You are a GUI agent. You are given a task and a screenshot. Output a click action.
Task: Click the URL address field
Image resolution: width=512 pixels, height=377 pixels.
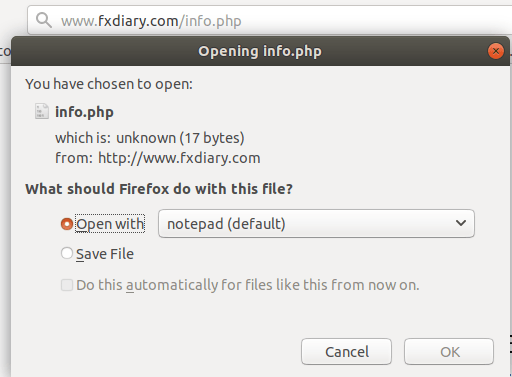click(x=269, y=20)
